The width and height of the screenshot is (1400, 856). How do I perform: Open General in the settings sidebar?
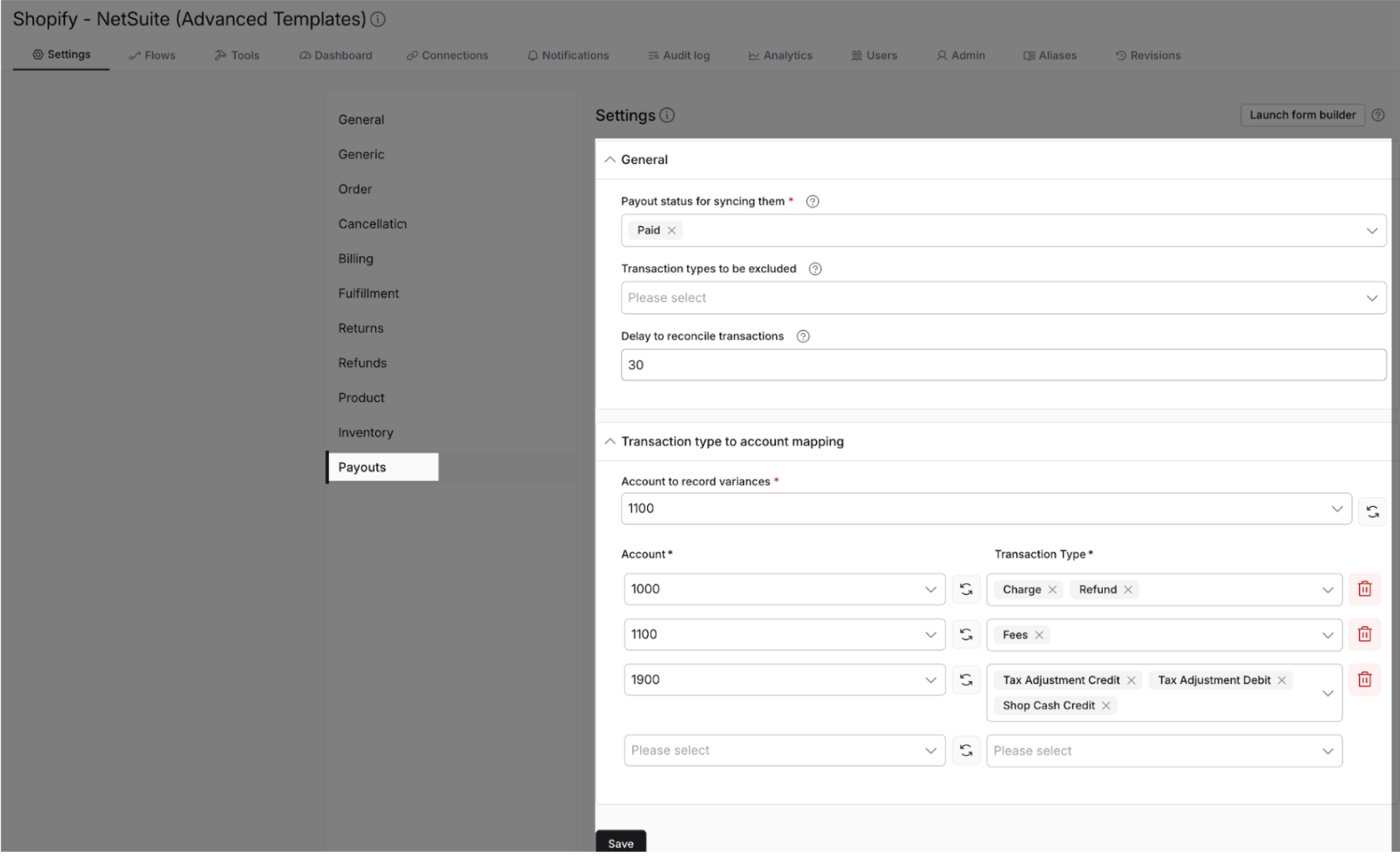[361, 120]
